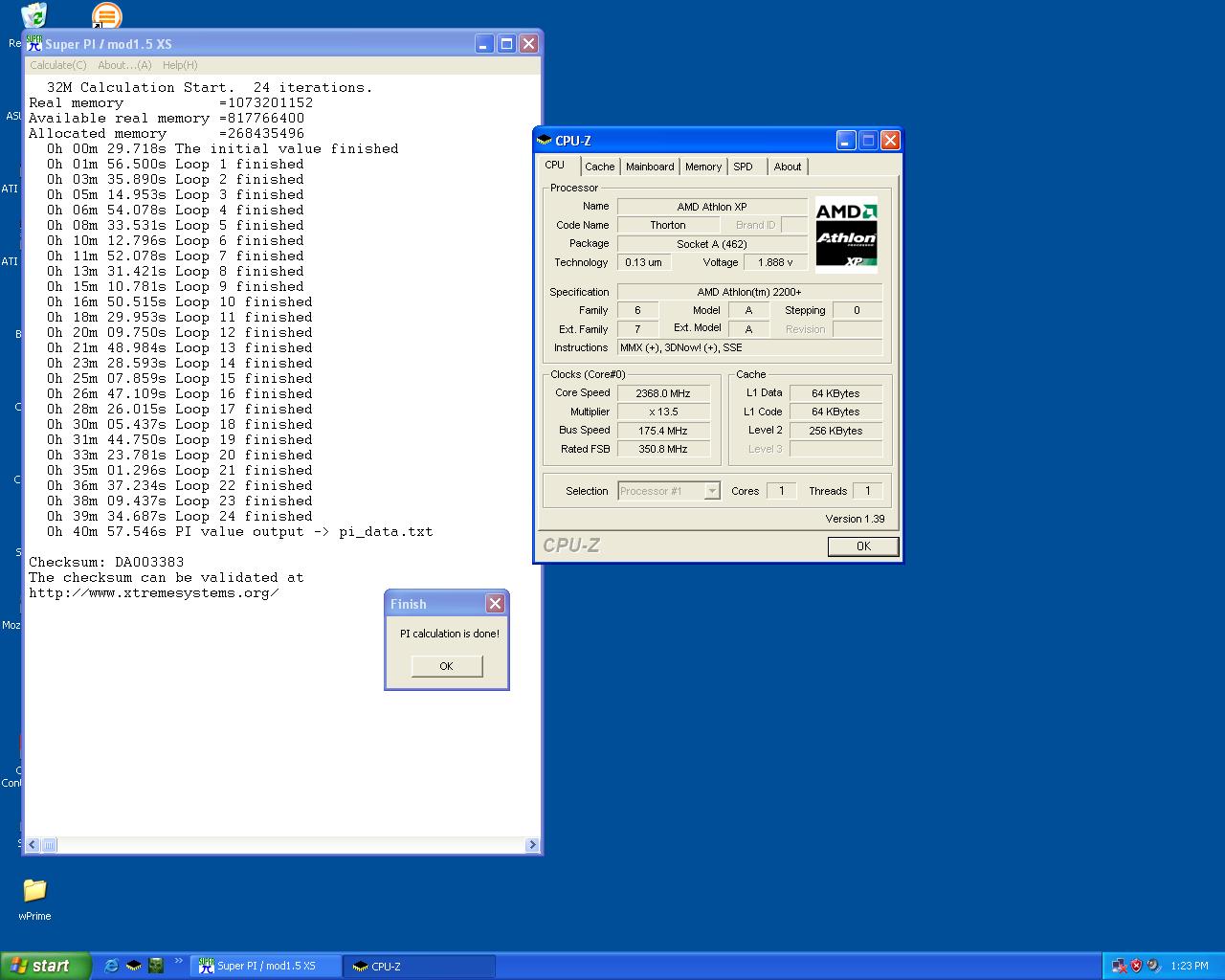Click the Voltage value 1.888 v

(x=775, y=262)
